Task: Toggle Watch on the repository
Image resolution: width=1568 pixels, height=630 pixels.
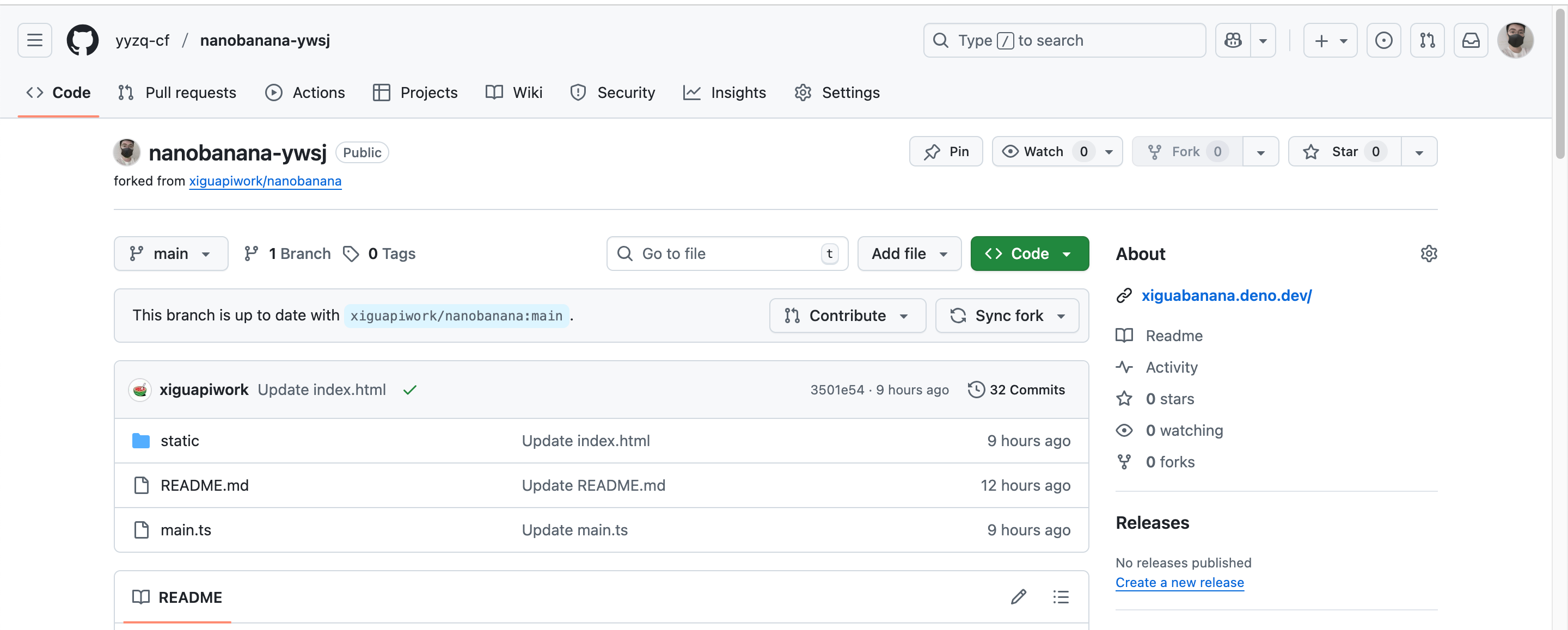Action: point(1044,151)
